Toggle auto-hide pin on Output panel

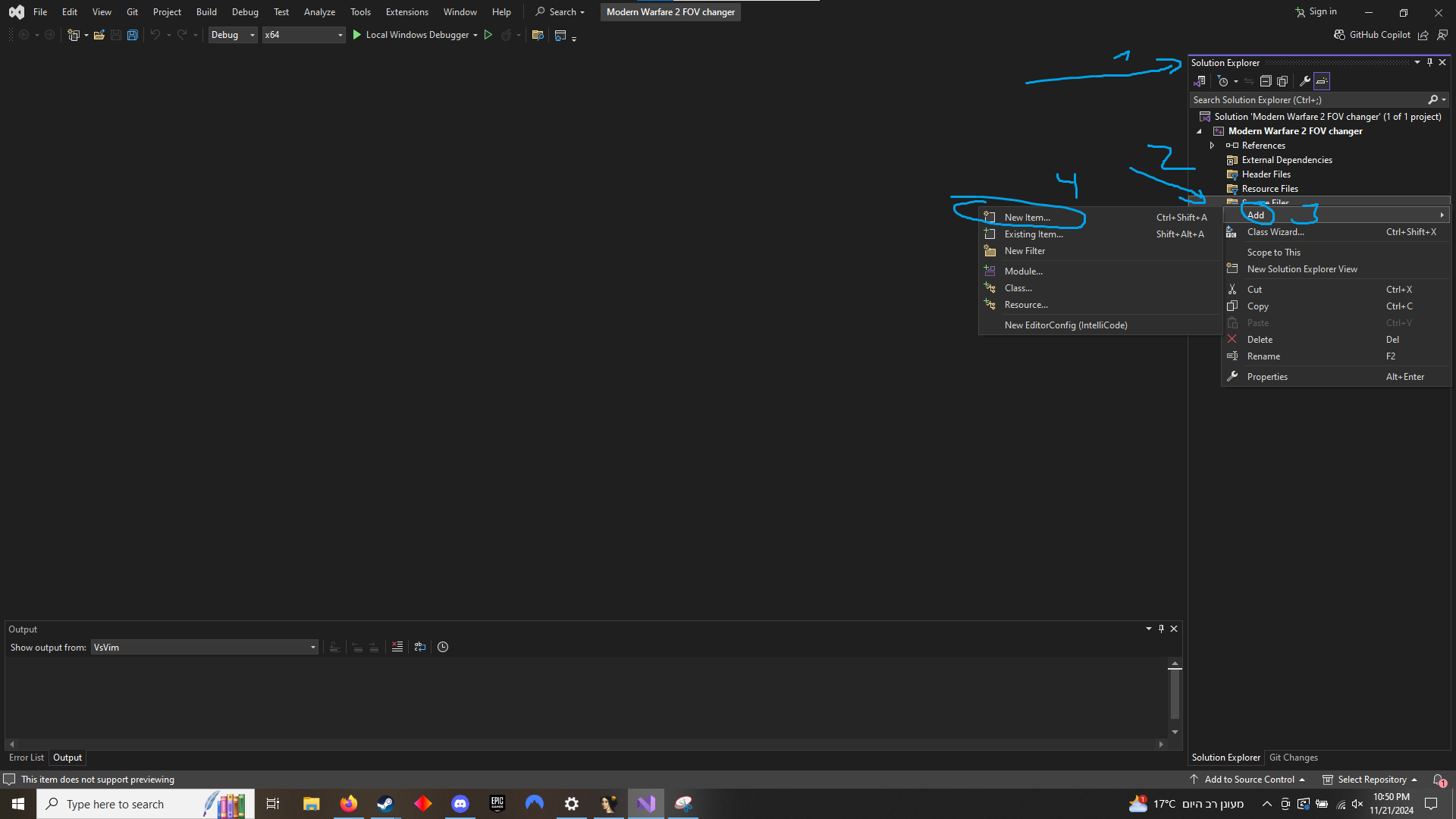point(1161,629)
